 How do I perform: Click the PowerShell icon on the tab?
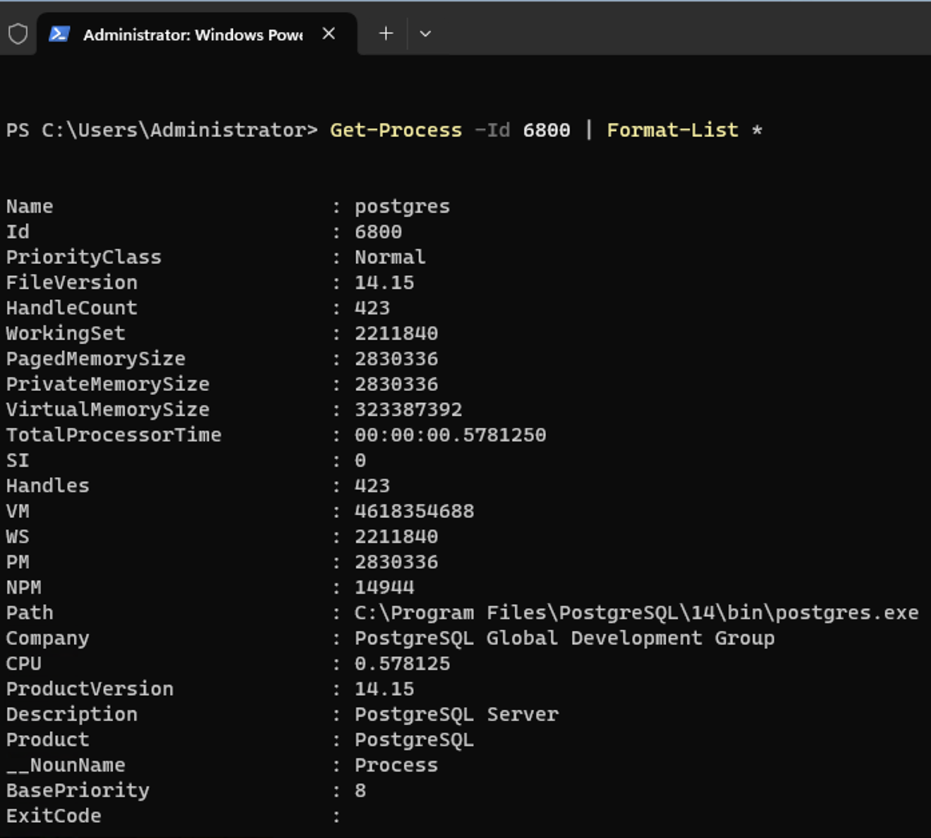tap(60, 34)
